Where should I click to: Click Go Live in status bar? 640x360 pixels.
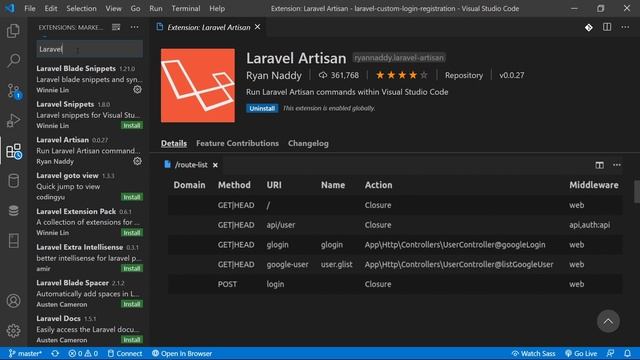(x=581, y=353)
